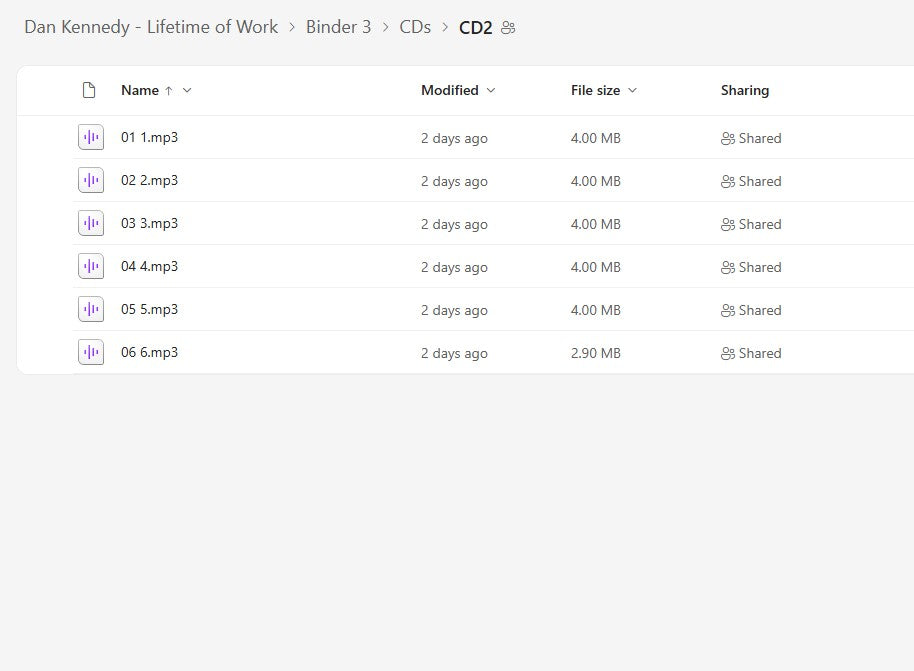Click the 4.00 MB size of 01 1.mp3
The width and height of the screenshot is (914, 671).
tap(596, 139)
